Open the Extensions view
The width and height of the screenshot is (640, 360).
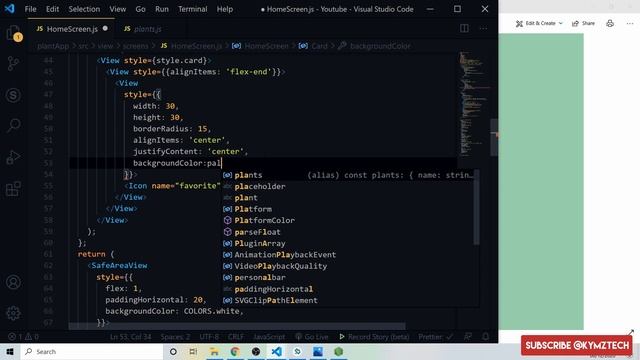(13, 189)
